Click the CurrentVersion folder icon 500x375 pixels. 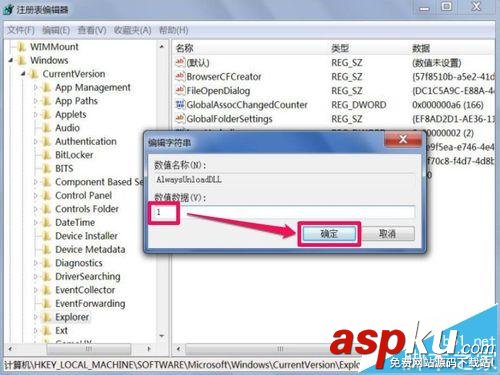tap(34, 74)
